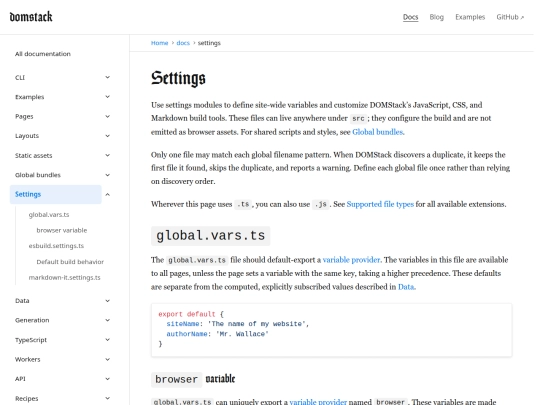This screenshot has height=405, width=540.
Task: Select Layouts in the sidebar
Action: [27, 136]
